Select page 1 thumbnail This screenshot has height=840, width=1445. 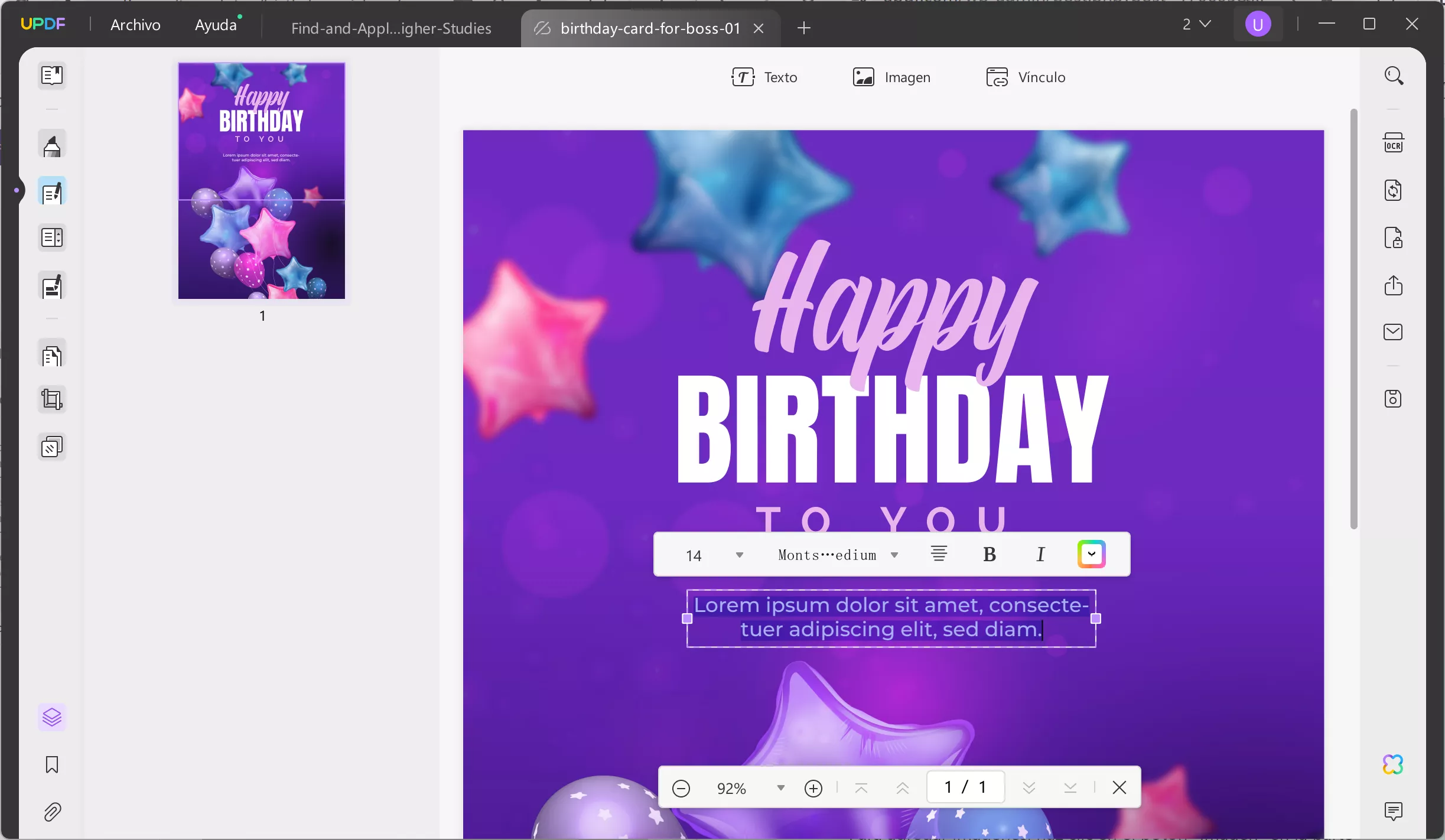(262, 181)
